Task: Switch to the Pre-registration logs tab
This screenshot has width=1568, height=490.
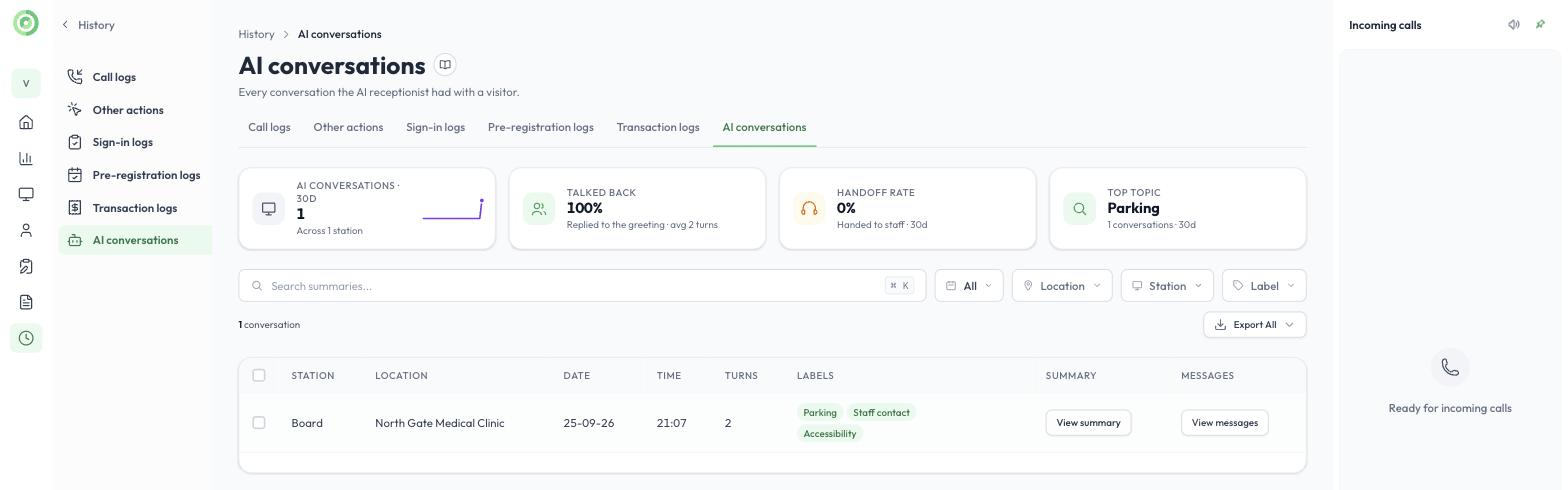Action: pyautogui.click(x=540, y=127)
